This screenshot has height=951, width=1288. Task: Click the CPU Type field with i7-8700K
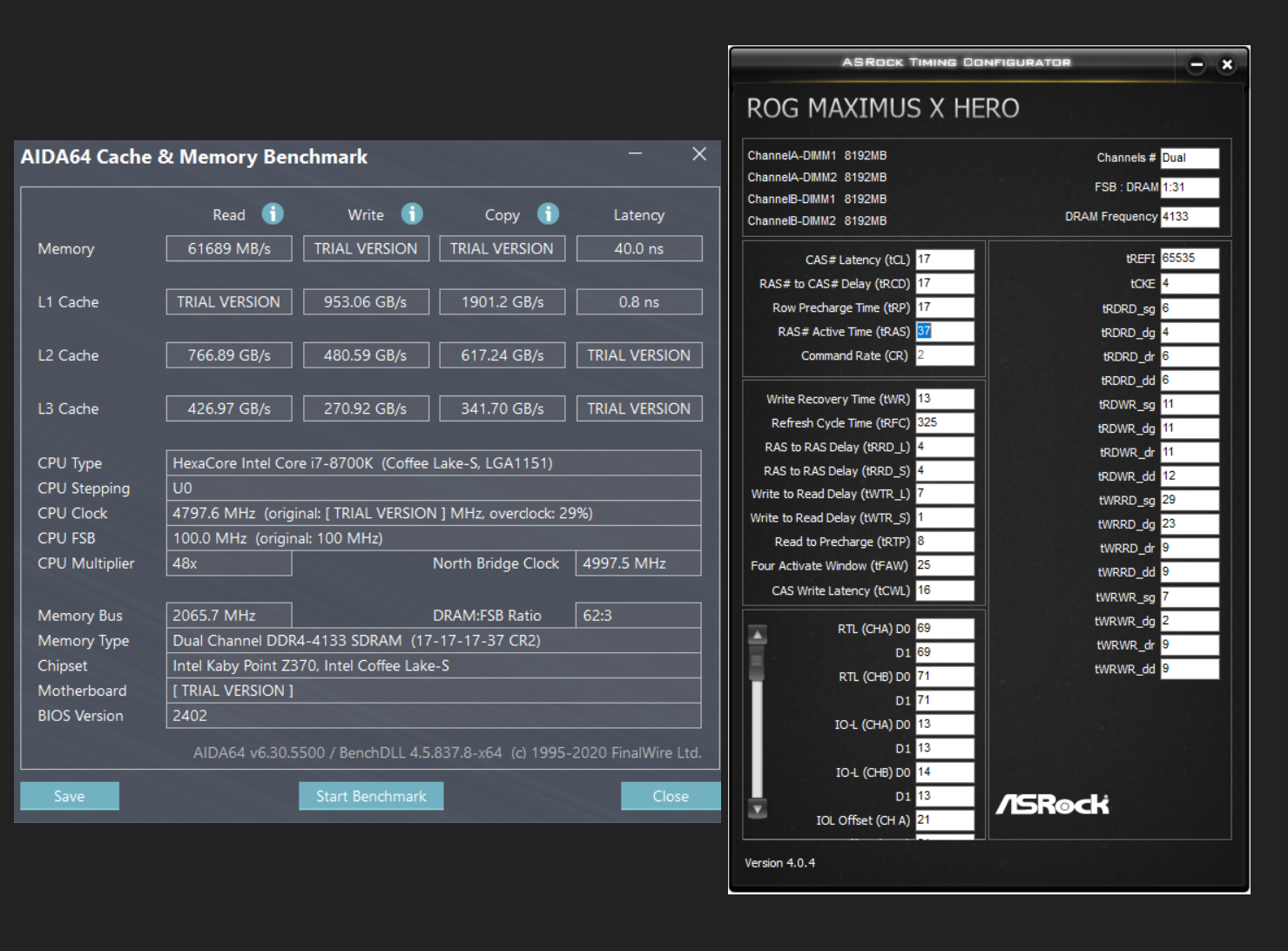pos(434,463)
